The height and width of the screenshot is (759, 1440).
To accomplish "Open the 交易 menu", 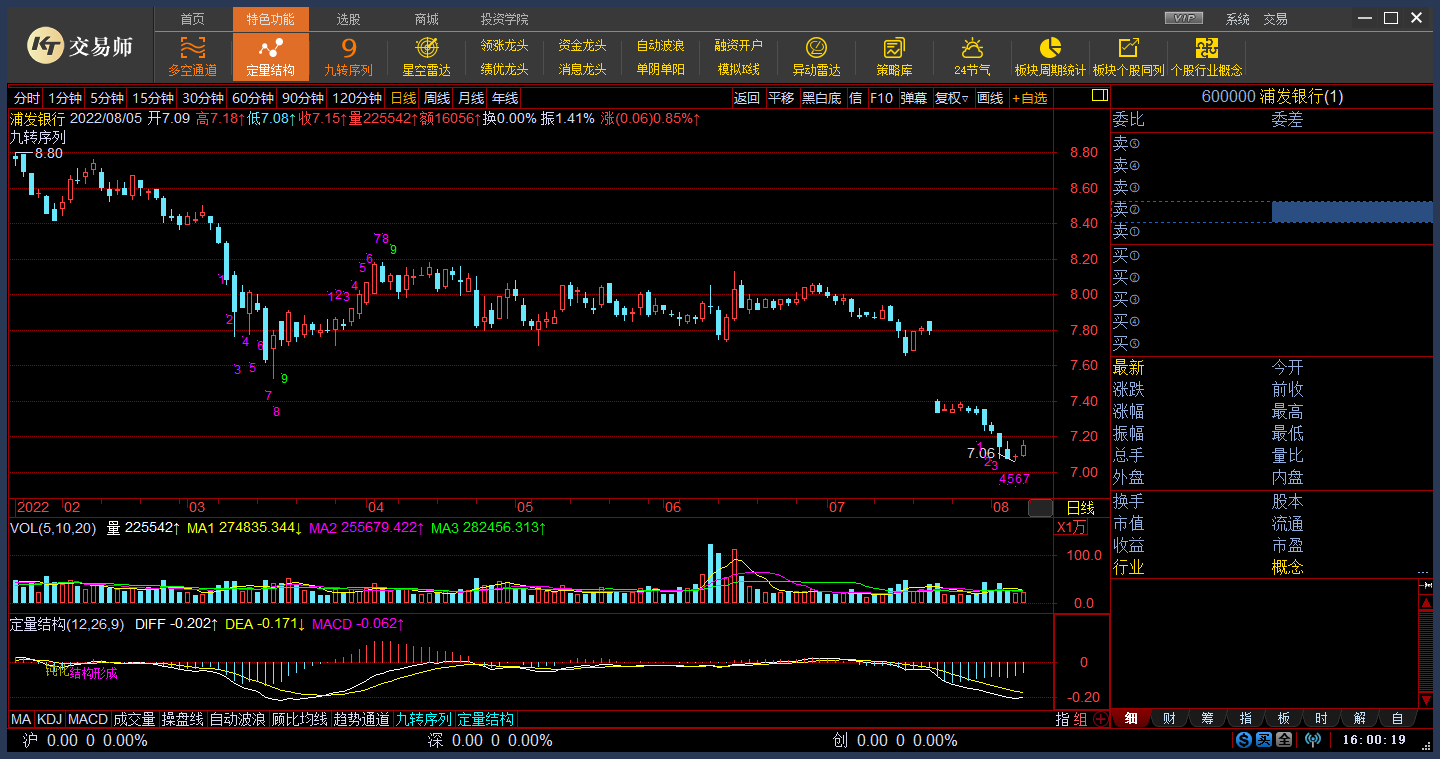I will [x=1275, y=19].
